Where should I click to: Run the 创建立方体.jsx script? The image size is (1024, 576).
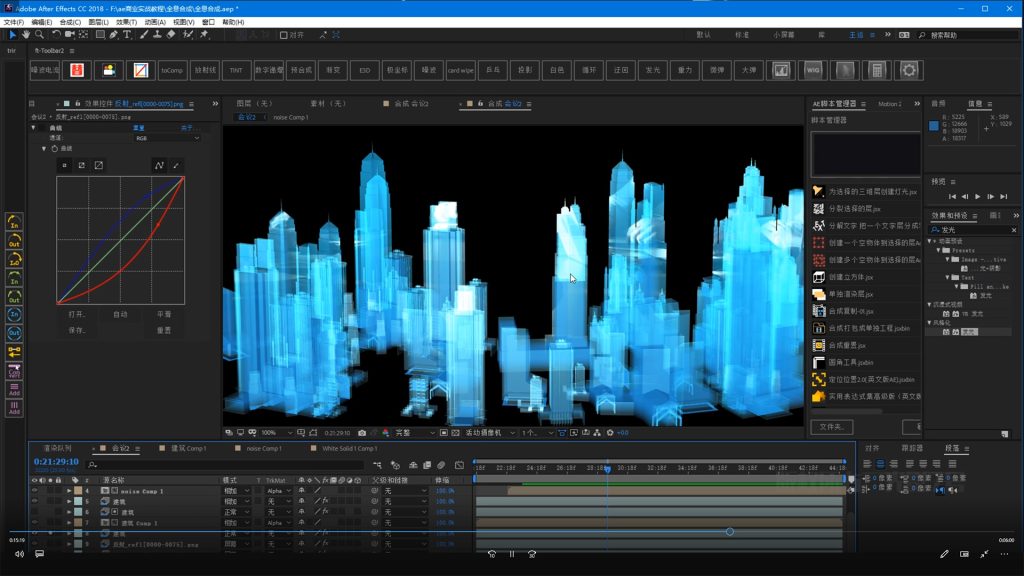[850, 277]
